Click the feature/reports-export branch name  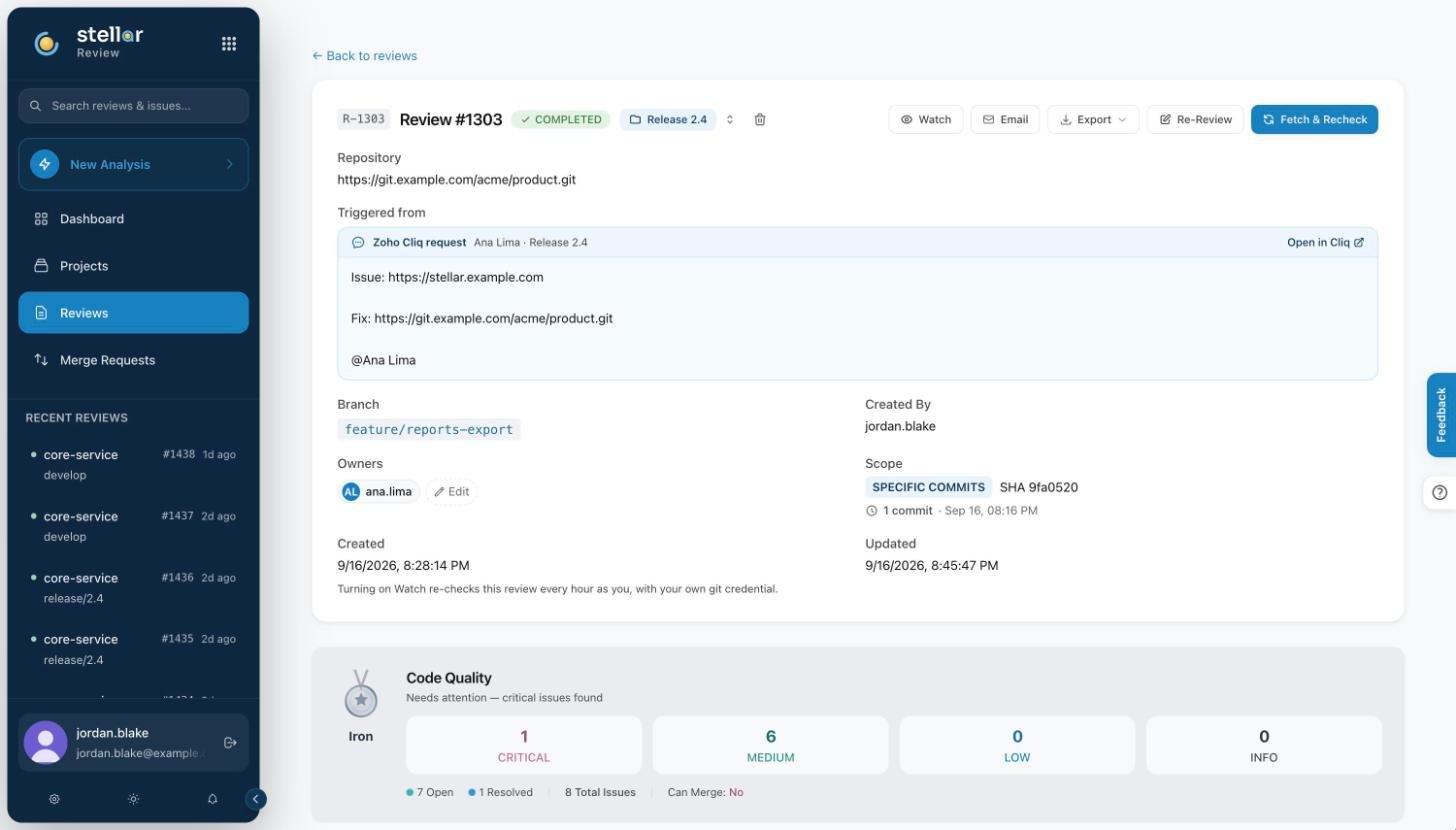pyautogui.click(x=429, y=430)
